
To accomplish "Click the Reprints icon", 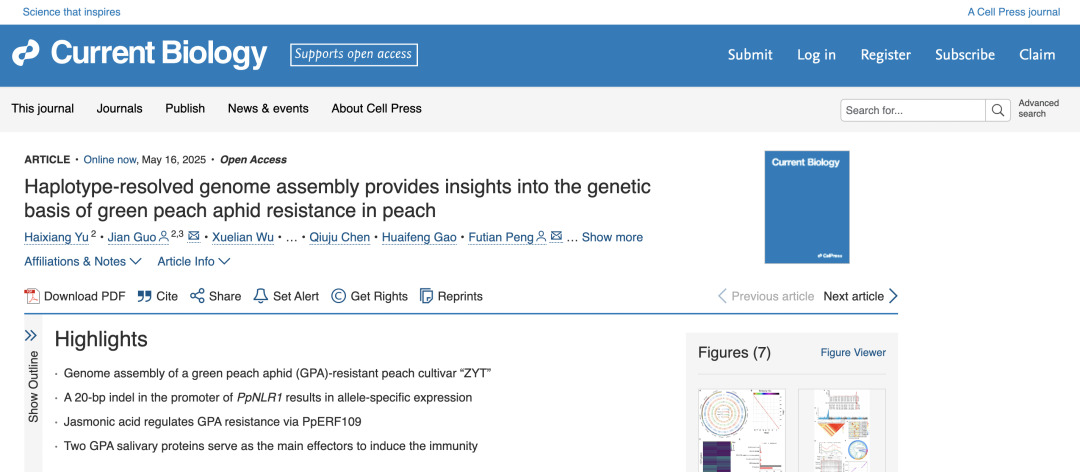I will pos(426,296).
